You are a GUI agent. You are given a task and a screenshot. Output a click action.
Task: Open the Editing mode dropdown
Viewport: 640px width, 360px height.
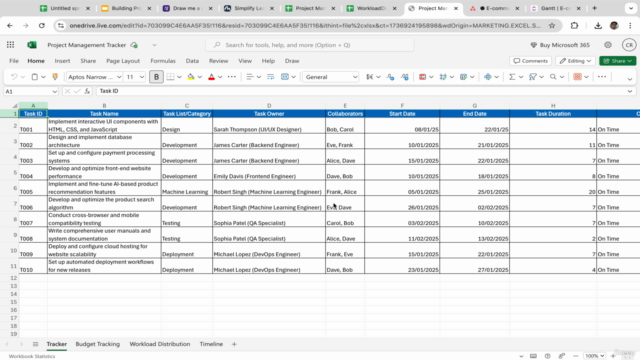point(576,61)
